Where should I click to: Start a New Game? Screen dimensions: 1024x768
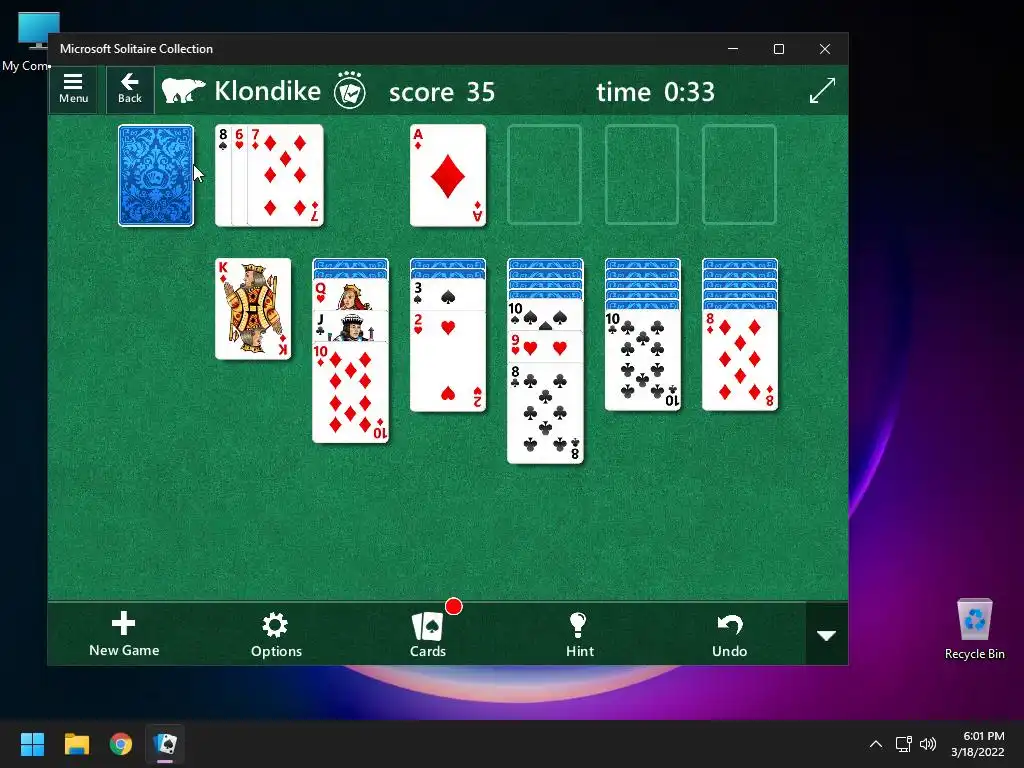[x=124, y=634]
